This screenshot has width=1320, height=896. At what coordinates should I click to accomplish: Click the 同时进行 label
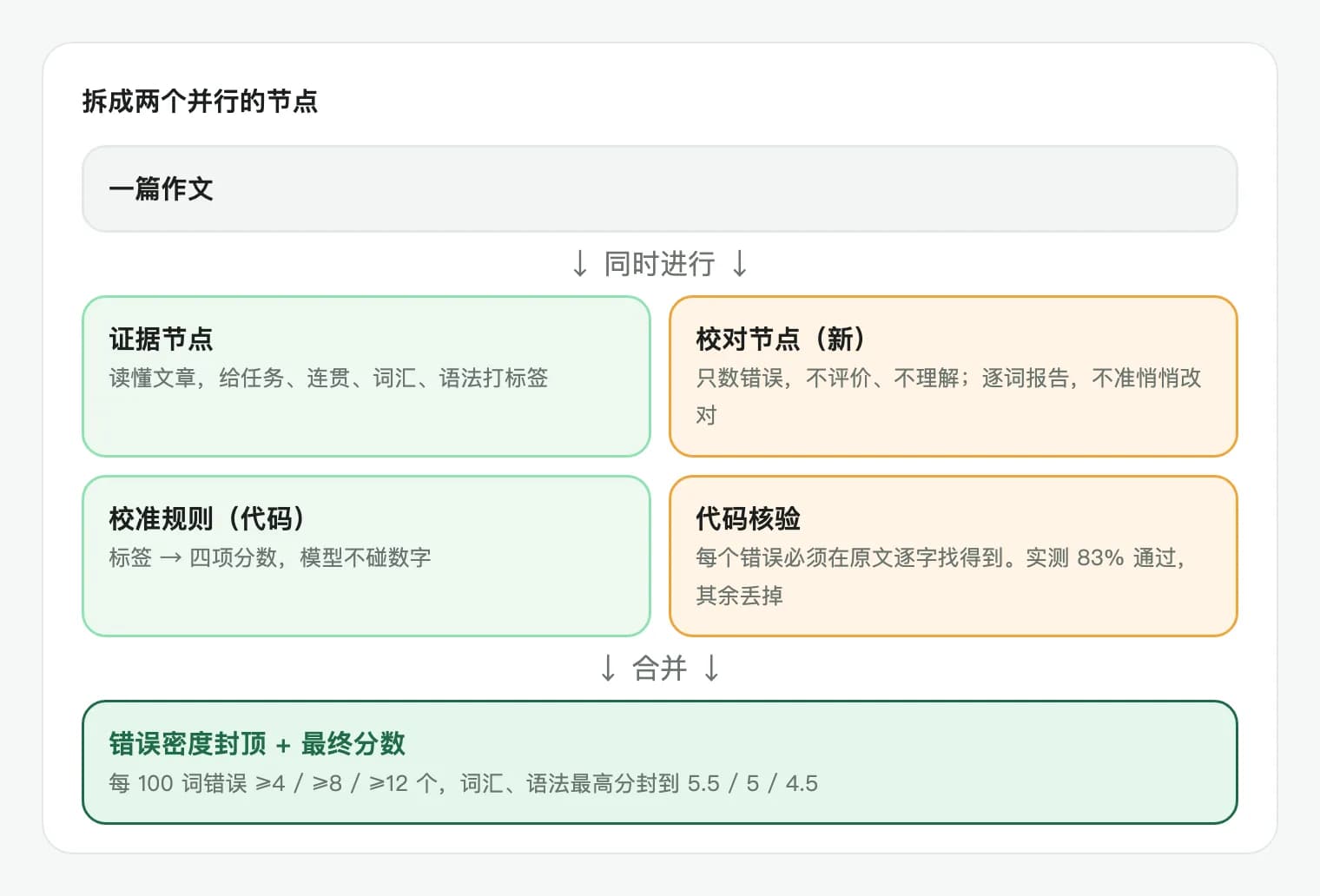[x=660, y=263]
